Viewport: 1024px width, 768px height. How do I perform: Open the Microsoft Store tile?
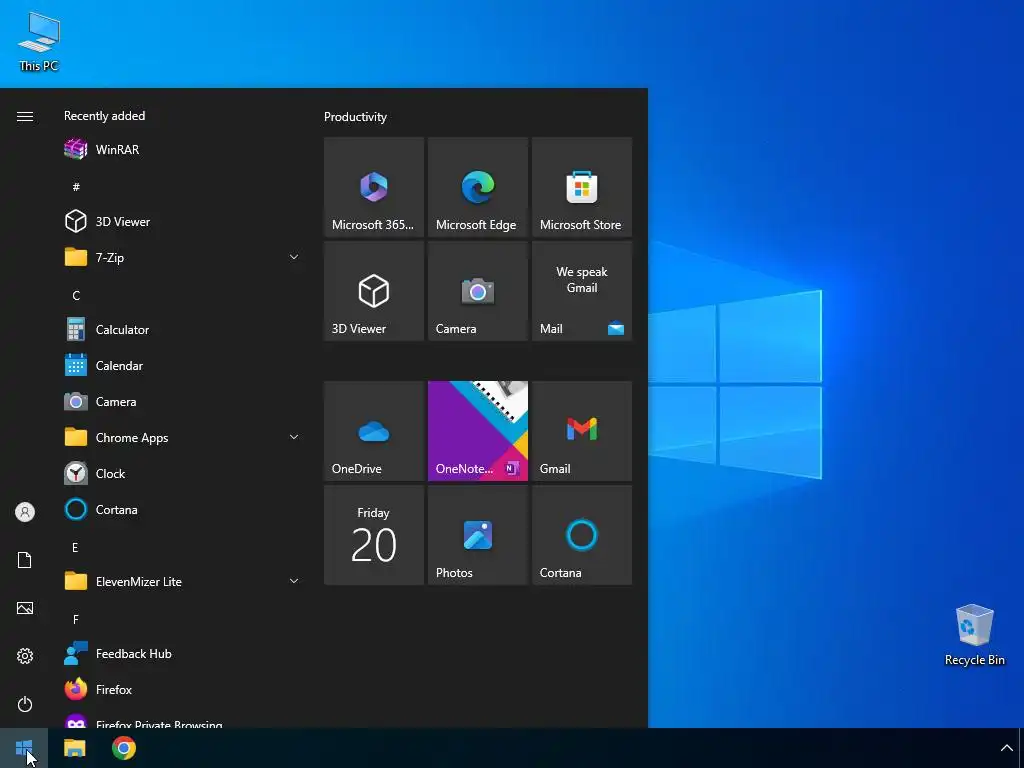[x=582, y=187]
